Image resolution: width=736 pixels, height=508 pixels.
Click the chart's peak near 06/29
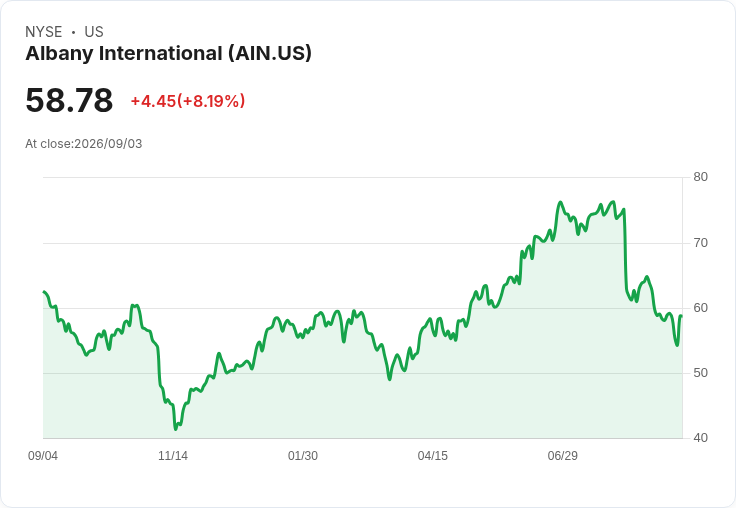560,202
